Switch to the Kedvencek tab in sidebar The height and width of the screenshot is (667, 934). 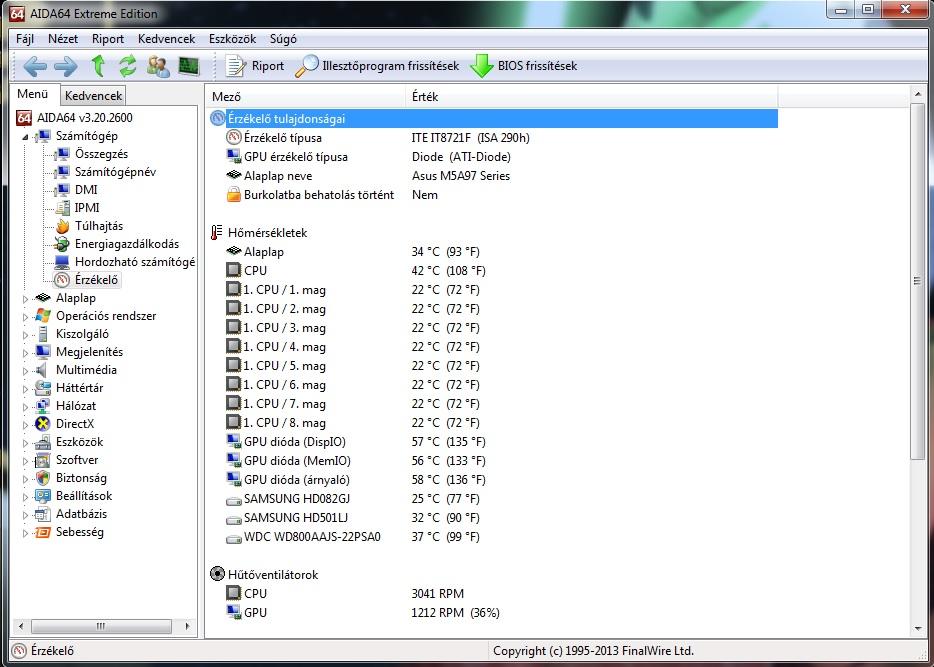tap(94, 95)
